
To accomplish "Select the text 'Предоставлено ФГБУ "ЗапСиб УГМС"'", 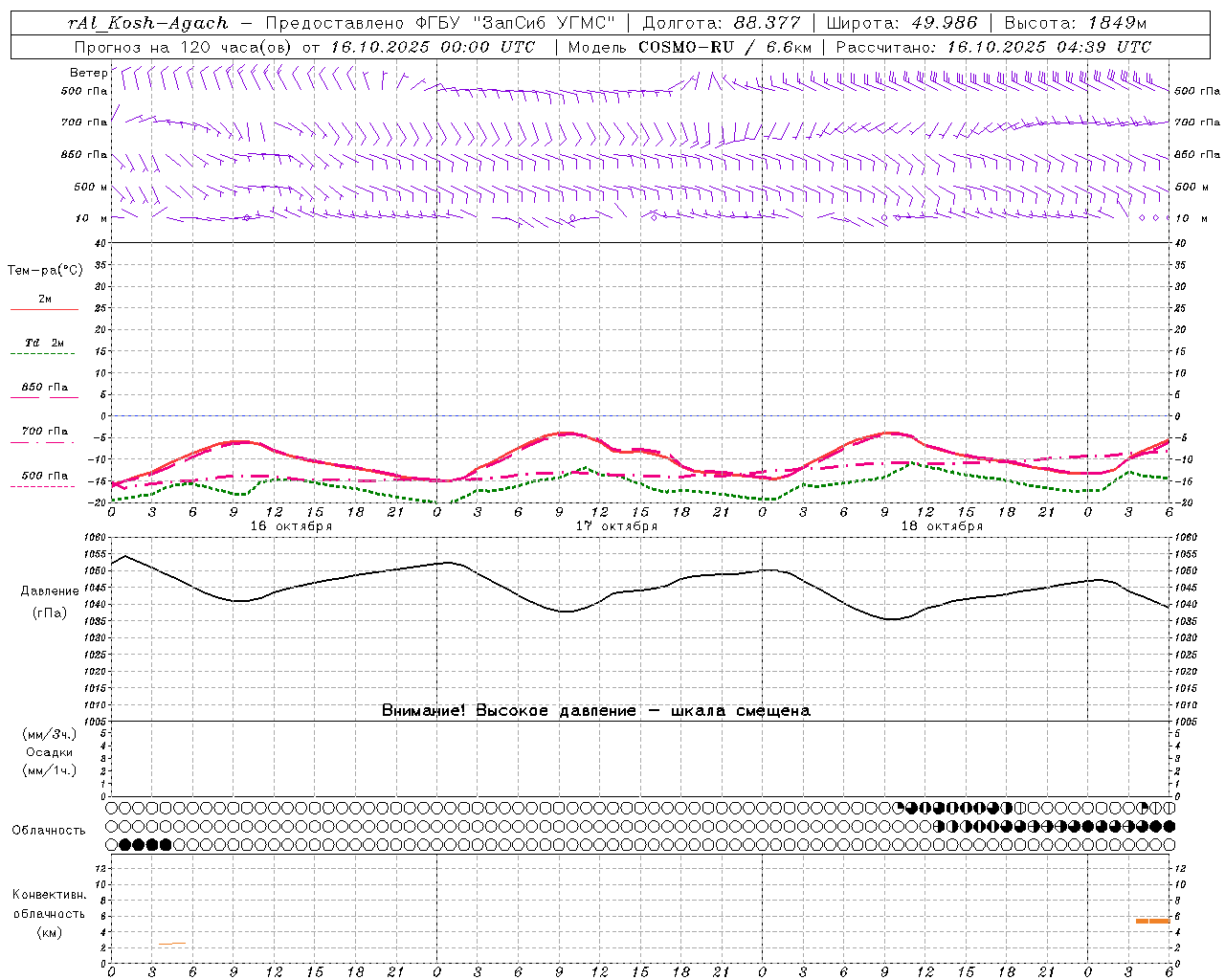I will click(x=439, y=23).
